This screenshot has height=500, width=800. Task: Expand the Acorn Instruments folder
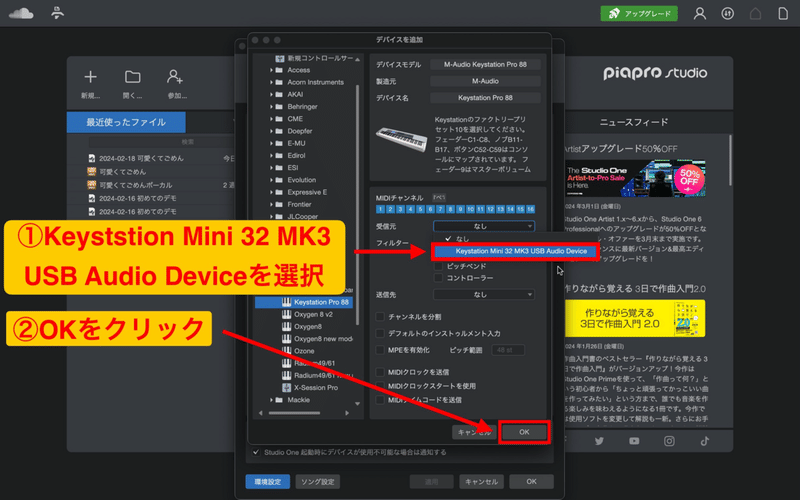[x=271, y=82]
